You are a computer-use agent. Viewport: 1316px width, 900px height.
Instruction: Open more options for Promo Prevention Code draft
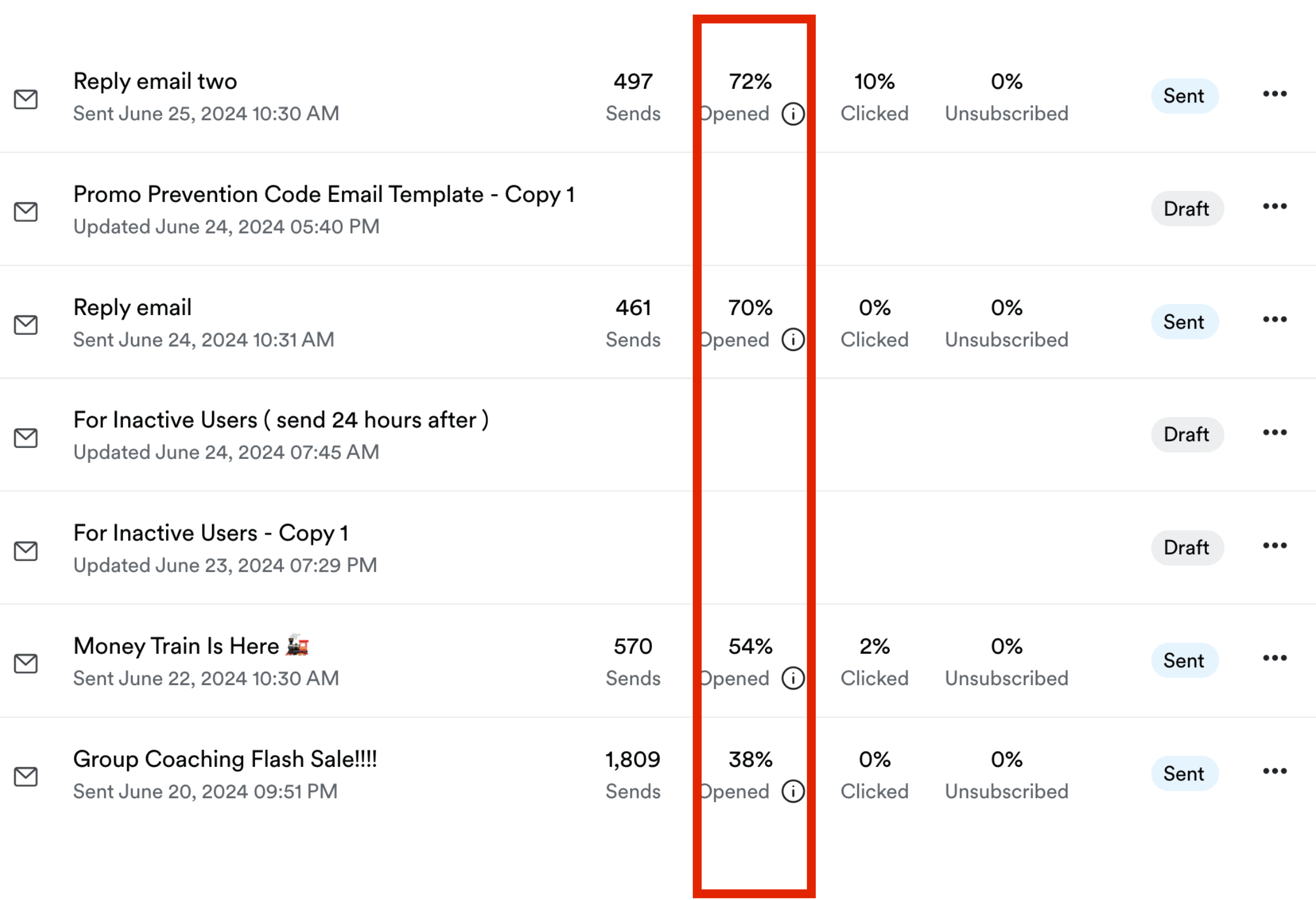(x=1275, y=207)
